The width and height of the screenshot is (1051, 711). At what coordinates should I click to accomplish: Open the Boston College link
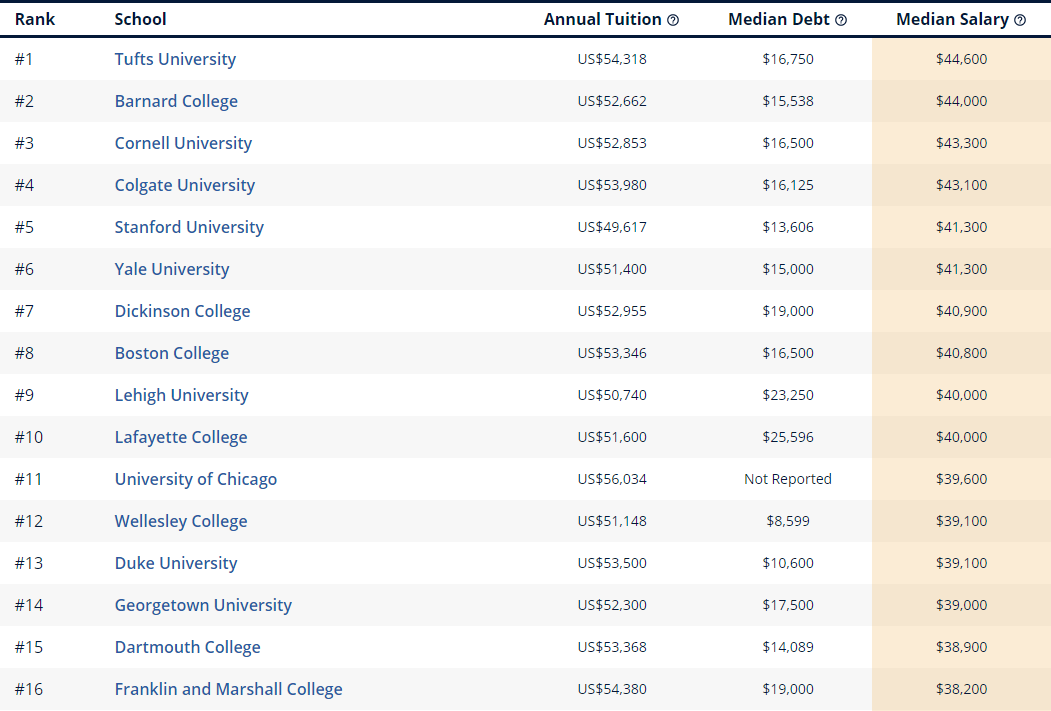(x=171, y=353)
